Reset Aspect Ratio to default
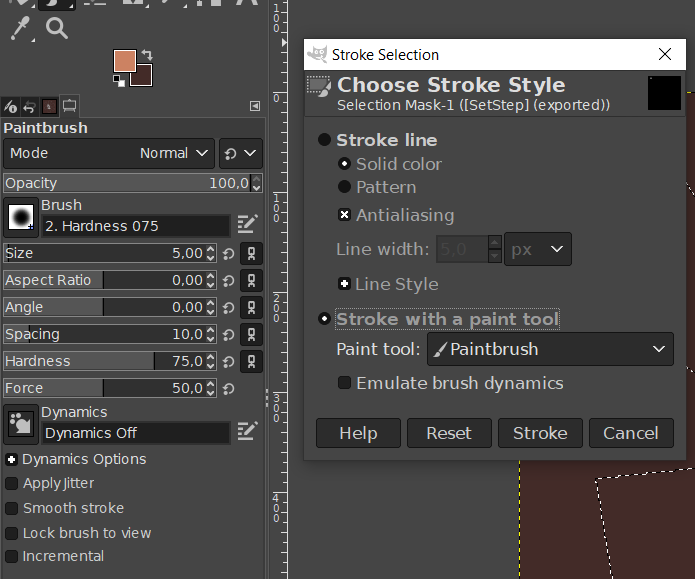 point(229,281)
